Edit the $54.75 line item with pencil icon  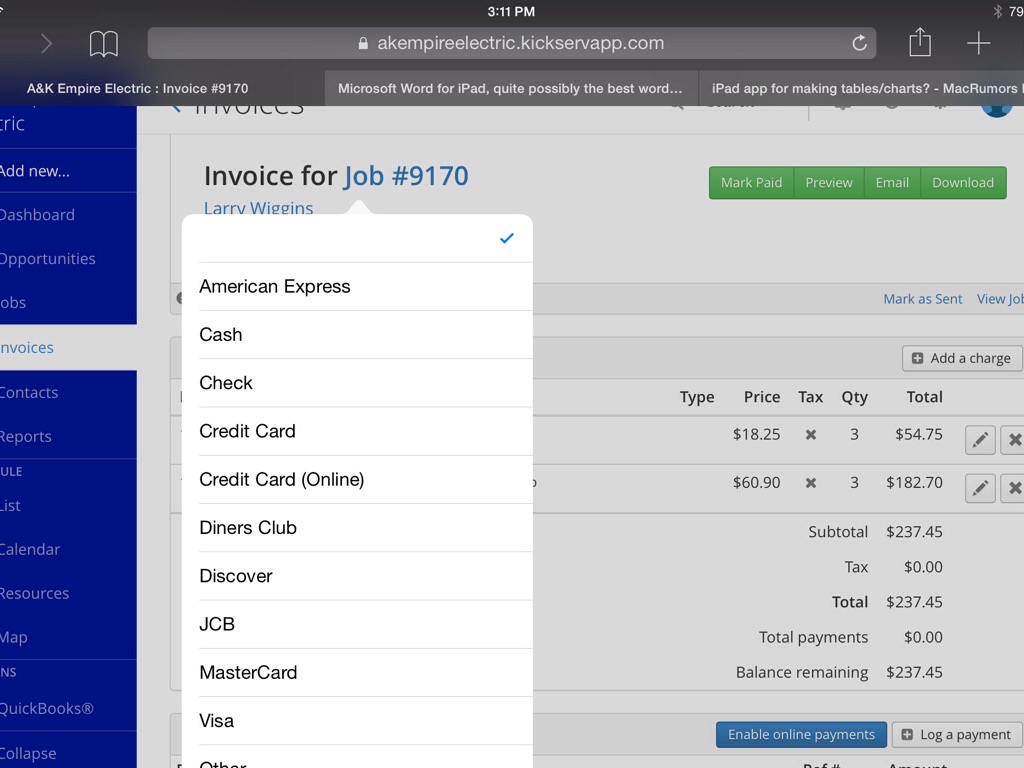(x=980, y=439)
